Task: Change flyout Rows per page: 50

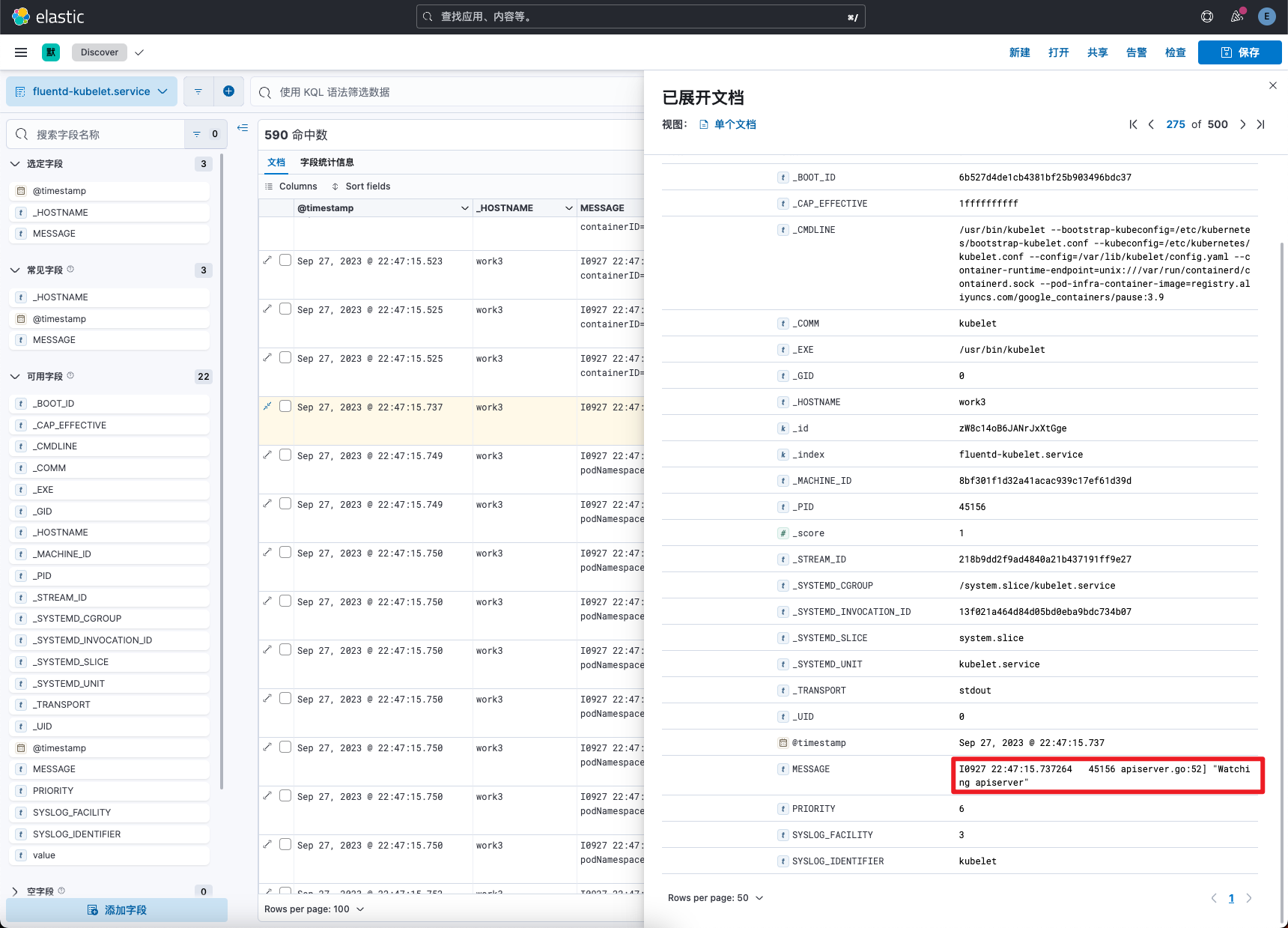Action: 716,898
